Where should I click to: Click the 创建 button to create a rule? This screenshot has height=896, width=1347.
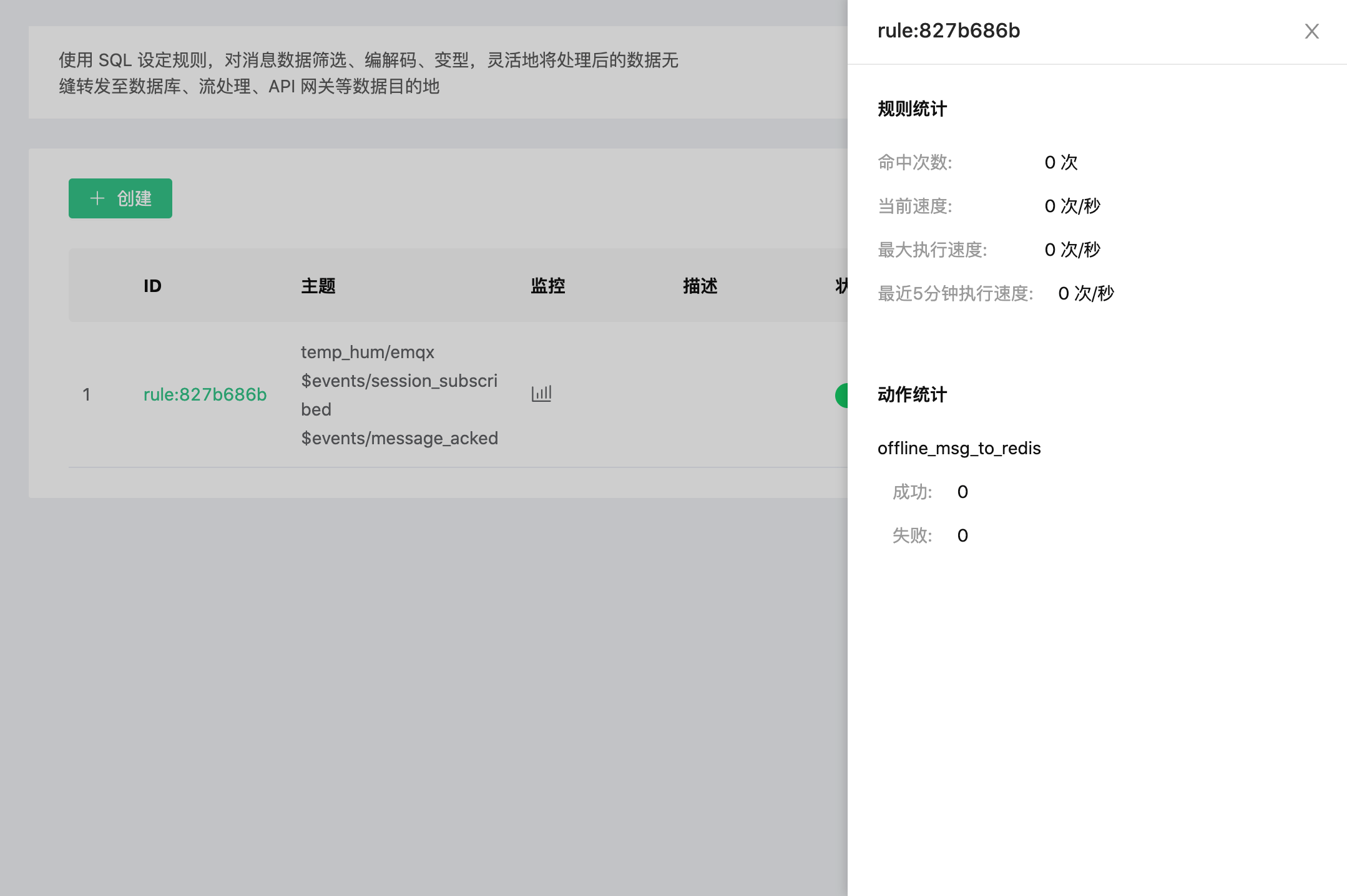[120, 198]
